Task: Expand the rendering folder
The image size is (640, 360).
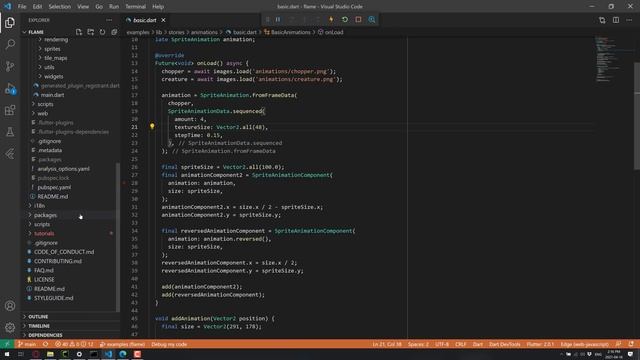Action: (56, 40)
